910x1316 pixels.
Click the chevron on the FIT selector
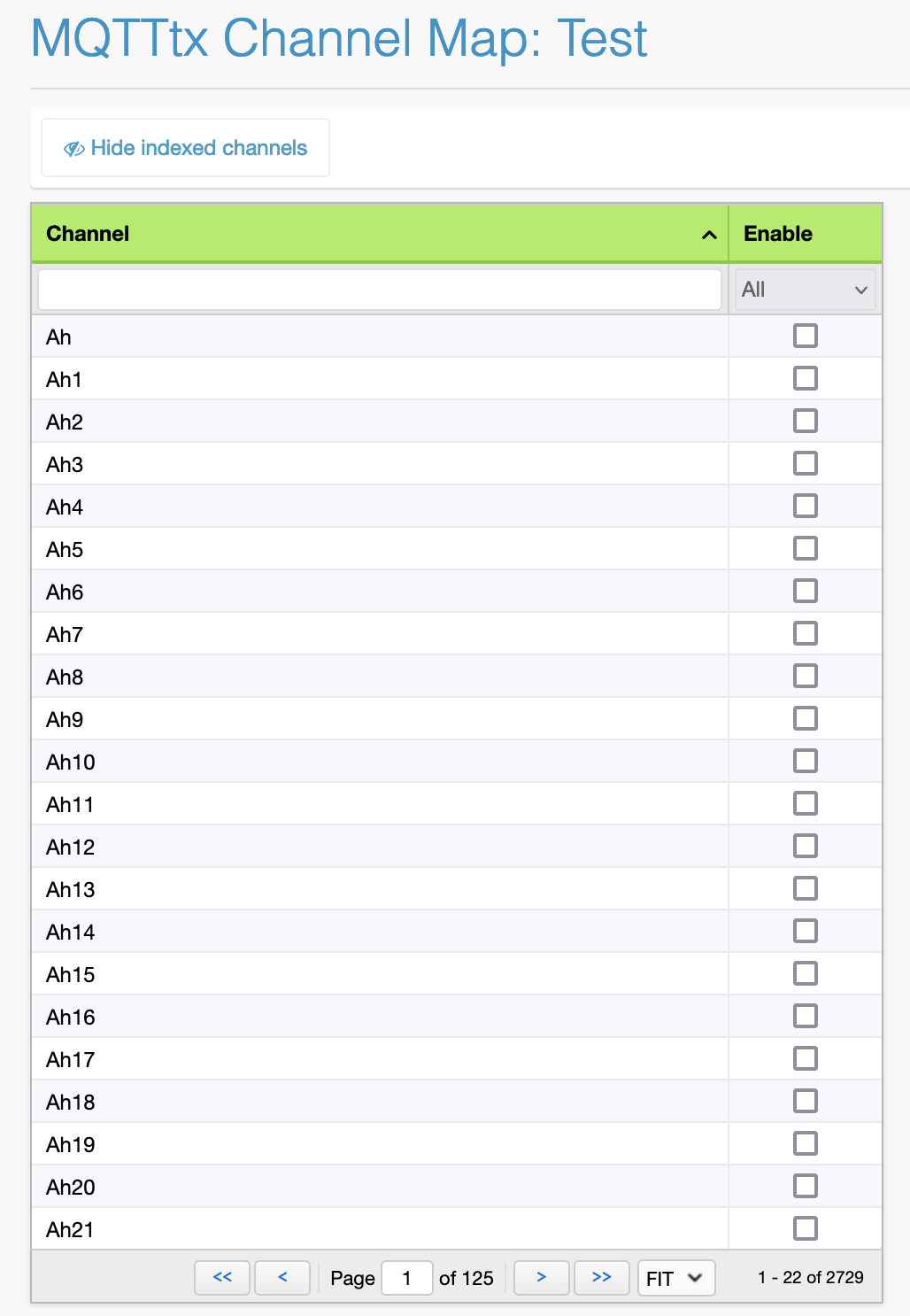695,1277
